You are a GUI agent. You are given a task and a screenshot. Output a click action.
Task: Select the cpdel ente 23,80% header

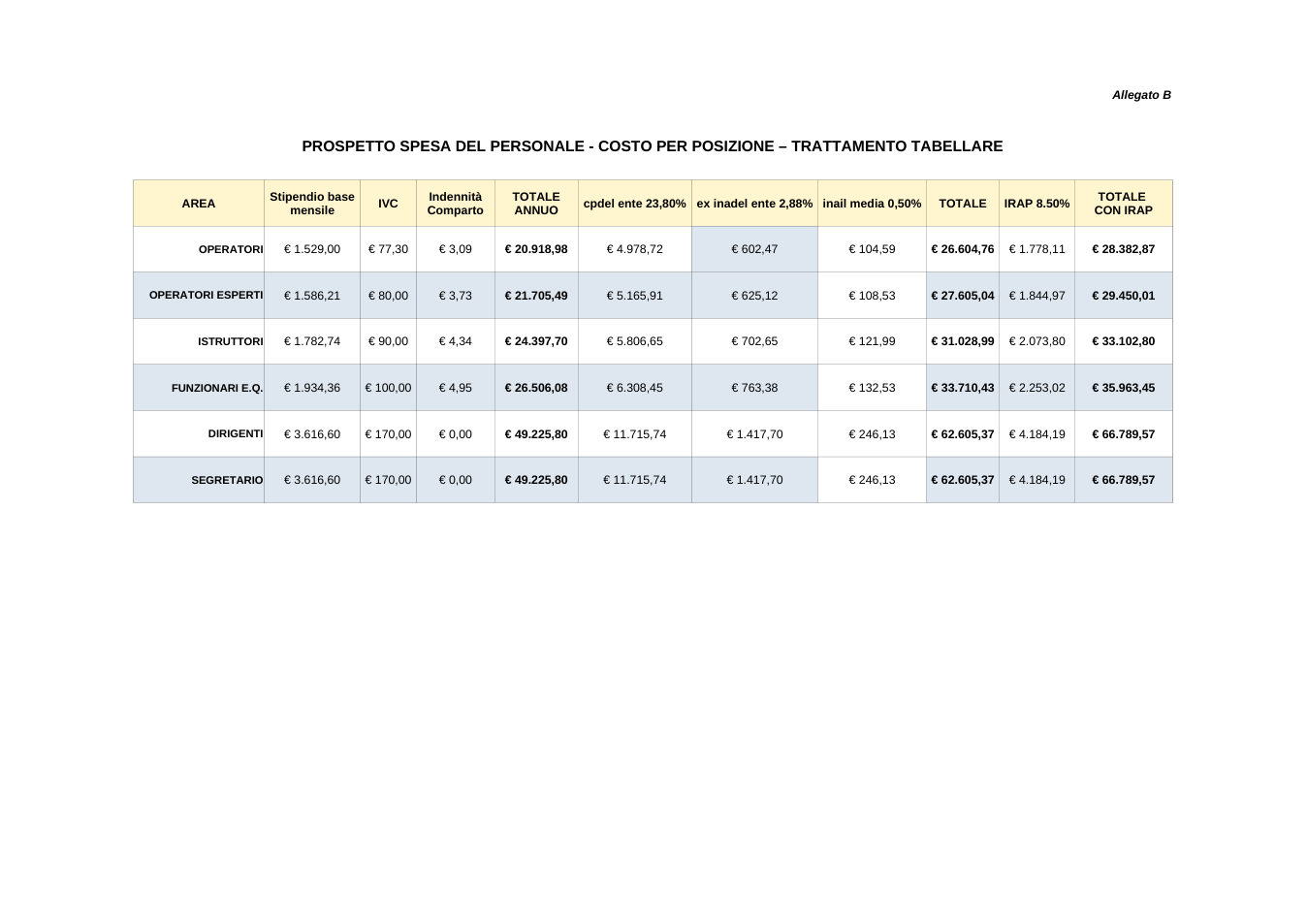point(635,204)
